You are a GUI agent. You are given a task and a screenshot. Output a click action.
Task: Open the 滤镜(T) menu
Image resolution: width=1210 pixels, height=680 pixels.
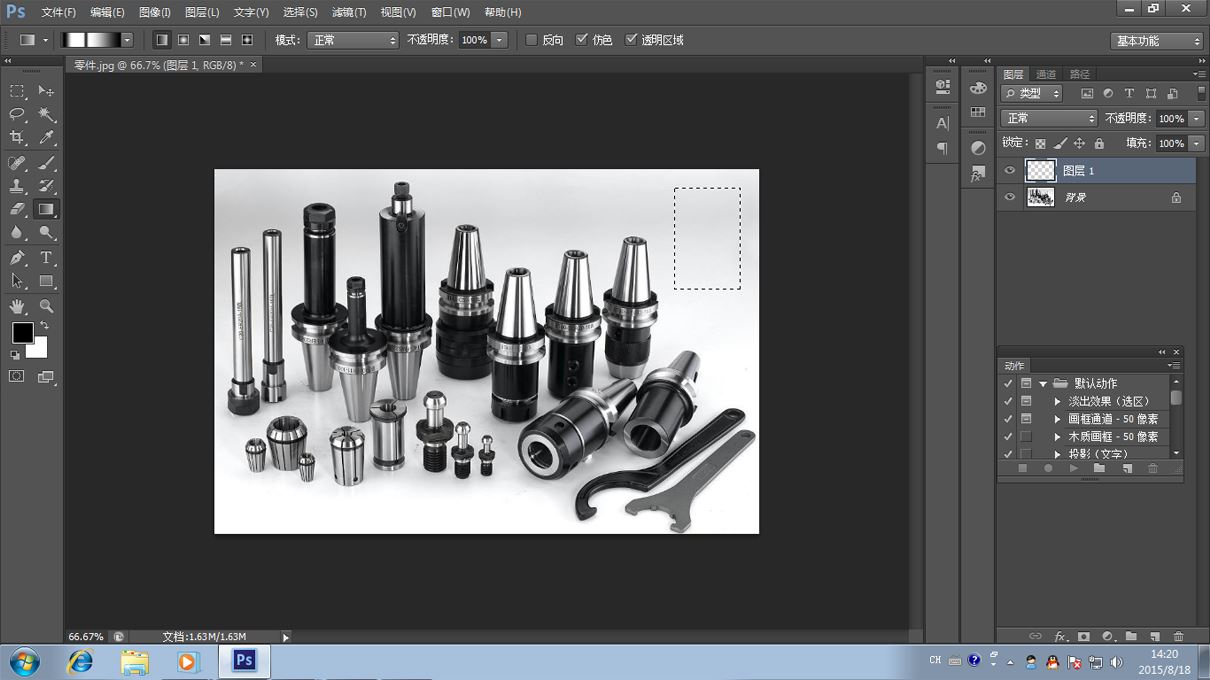coord(349,12)
